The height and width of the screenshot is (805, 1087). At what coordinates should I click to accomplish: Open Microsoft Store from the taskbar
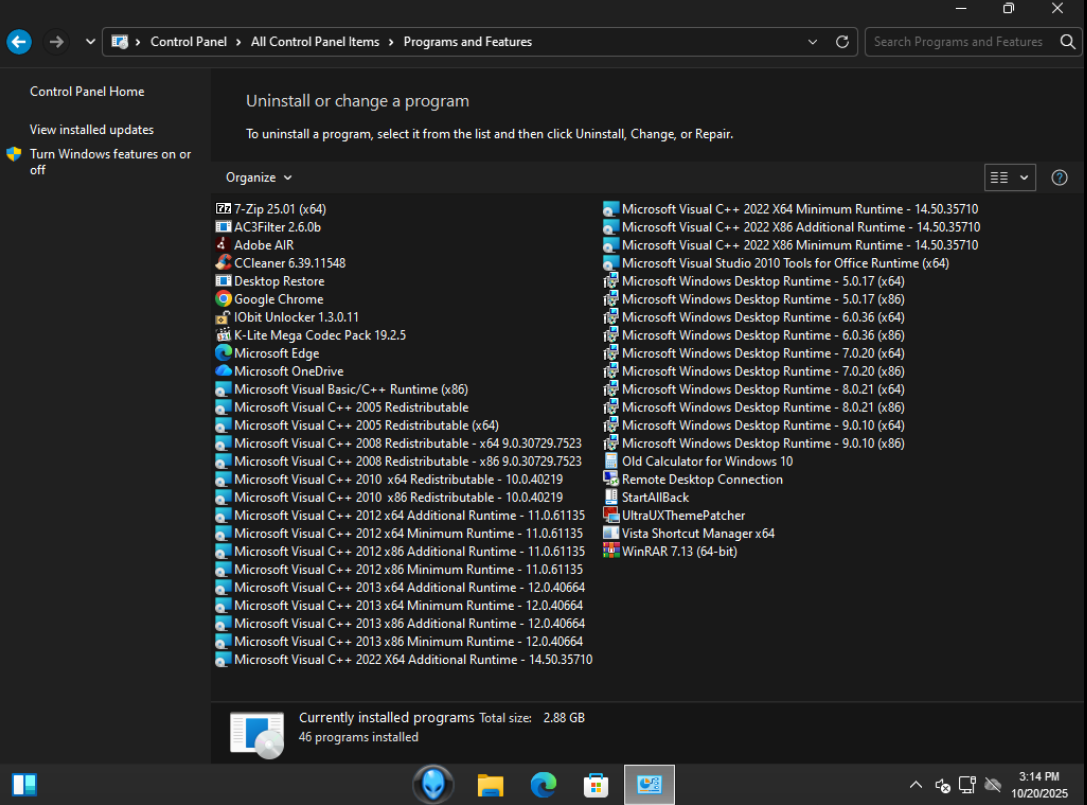click(596, 785)
